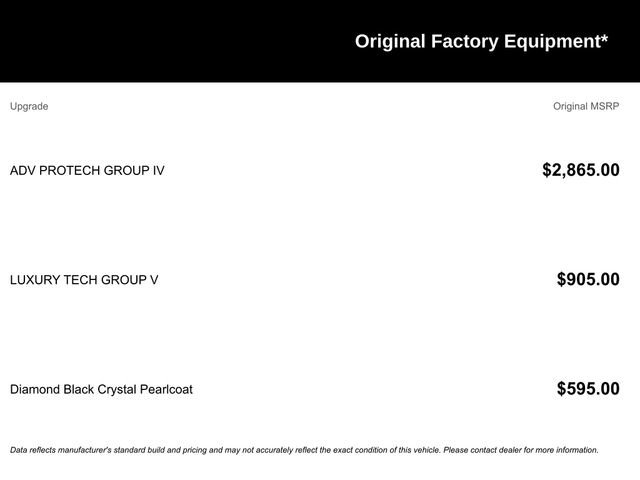Select the Upgrade column header

29,106
